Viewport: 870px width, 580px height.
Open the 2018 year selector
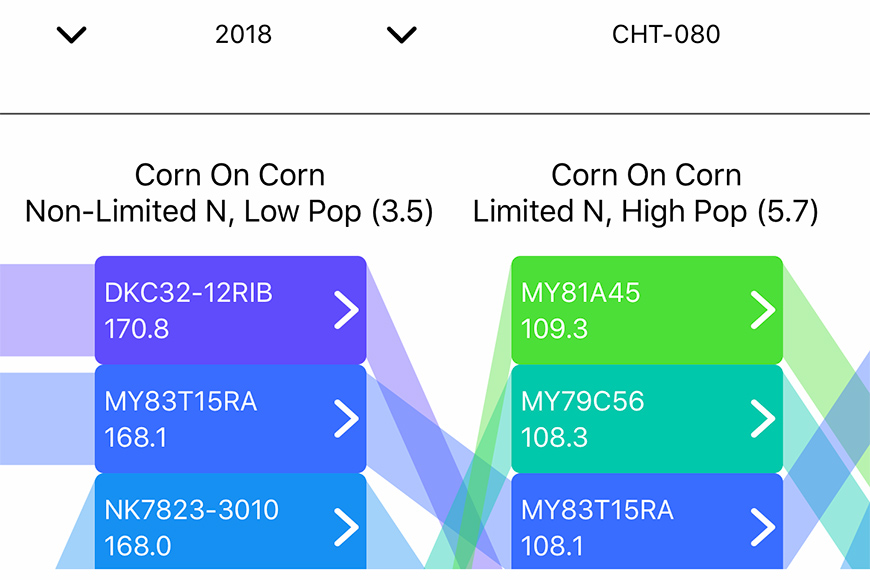tap(243, 34)
